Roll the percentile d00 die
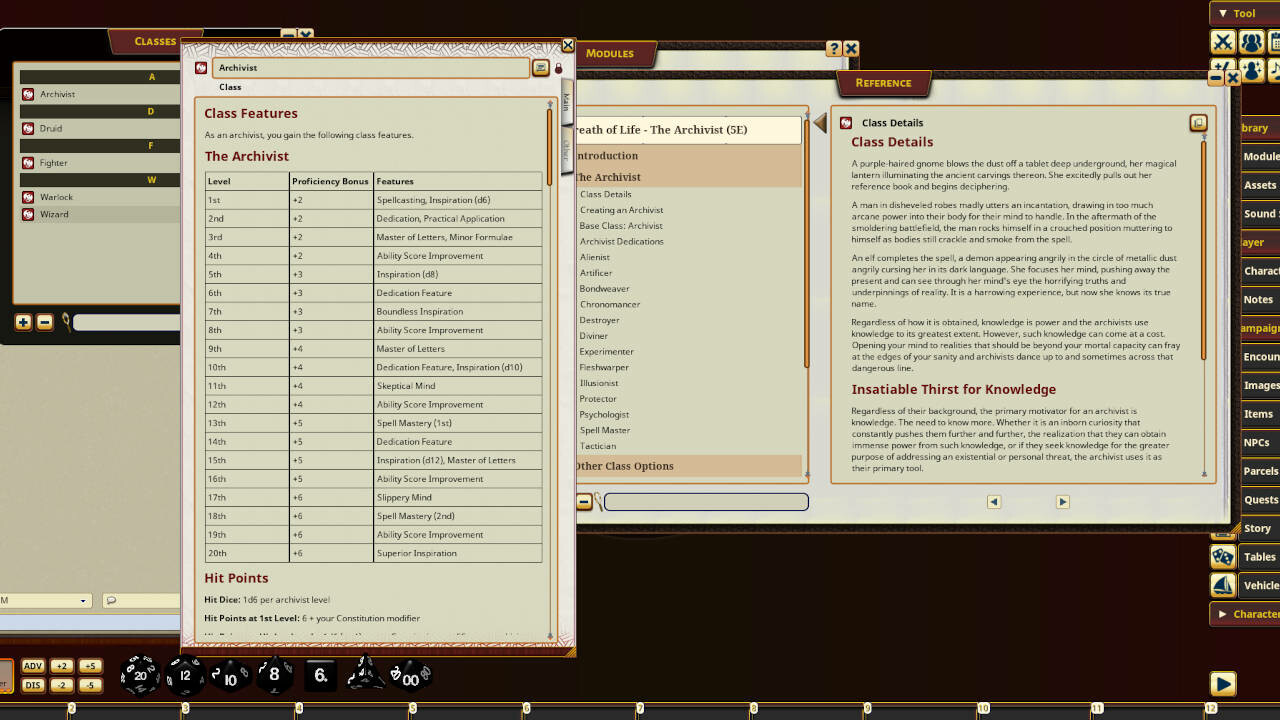Screen dimensions: 1280x720 tap(408, 676)
